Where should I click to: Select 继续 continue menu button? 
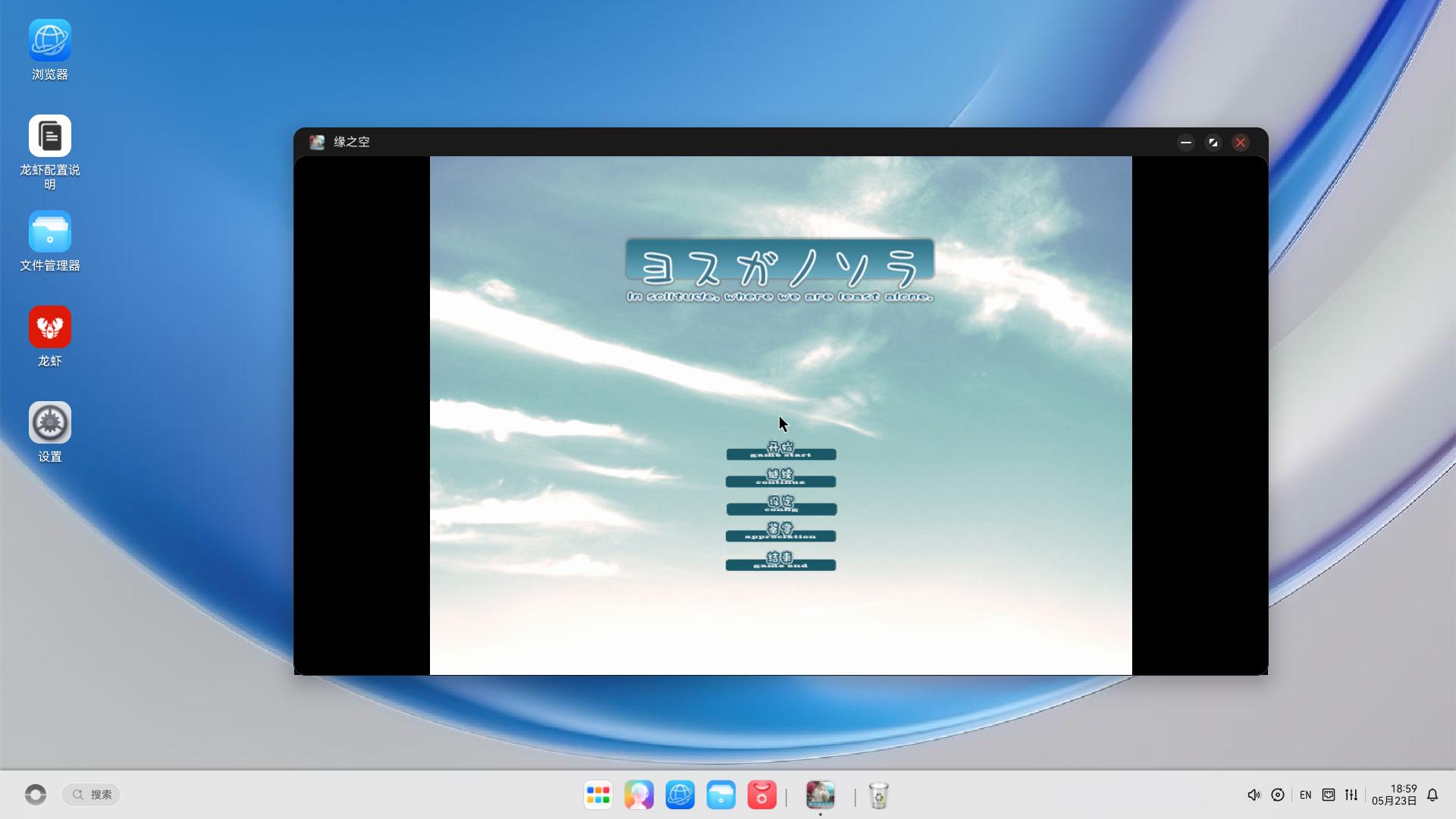click(780, 479)
